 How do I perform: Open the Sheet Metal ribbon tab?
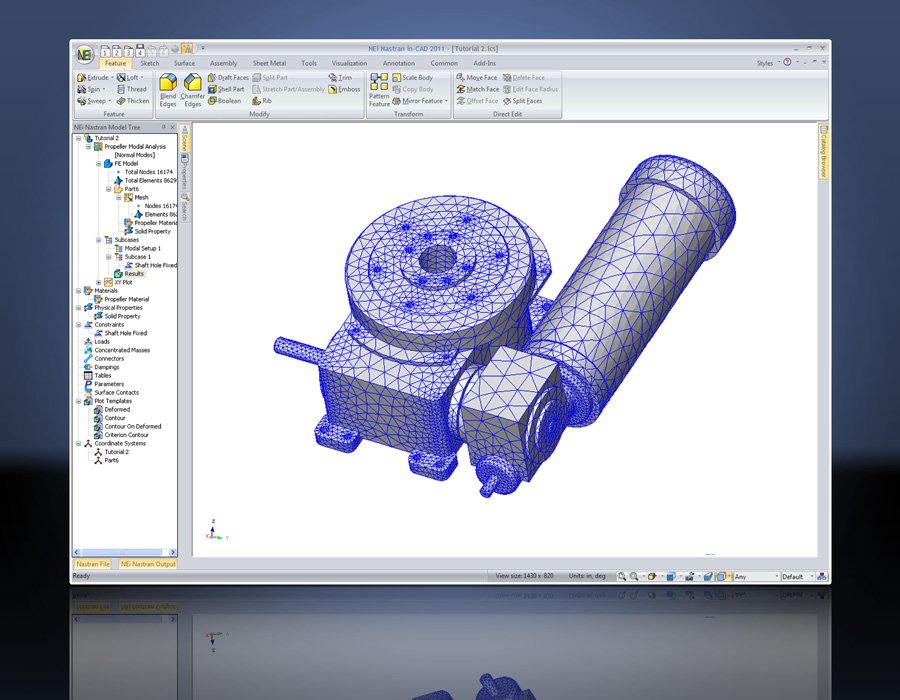pyautogui.click(x=269, y=63)
